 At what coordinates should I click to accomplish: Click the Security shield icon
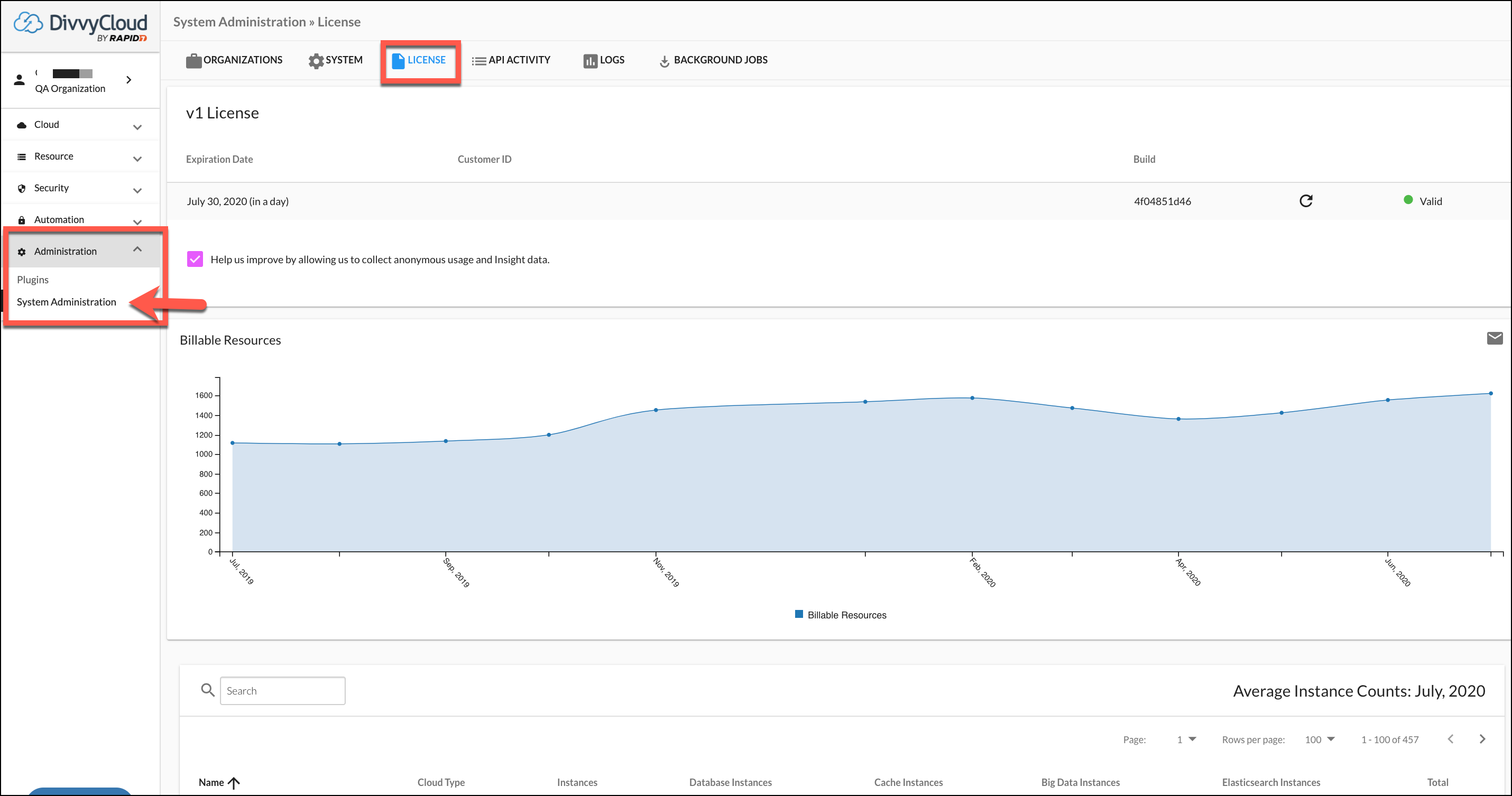point(22,189)
